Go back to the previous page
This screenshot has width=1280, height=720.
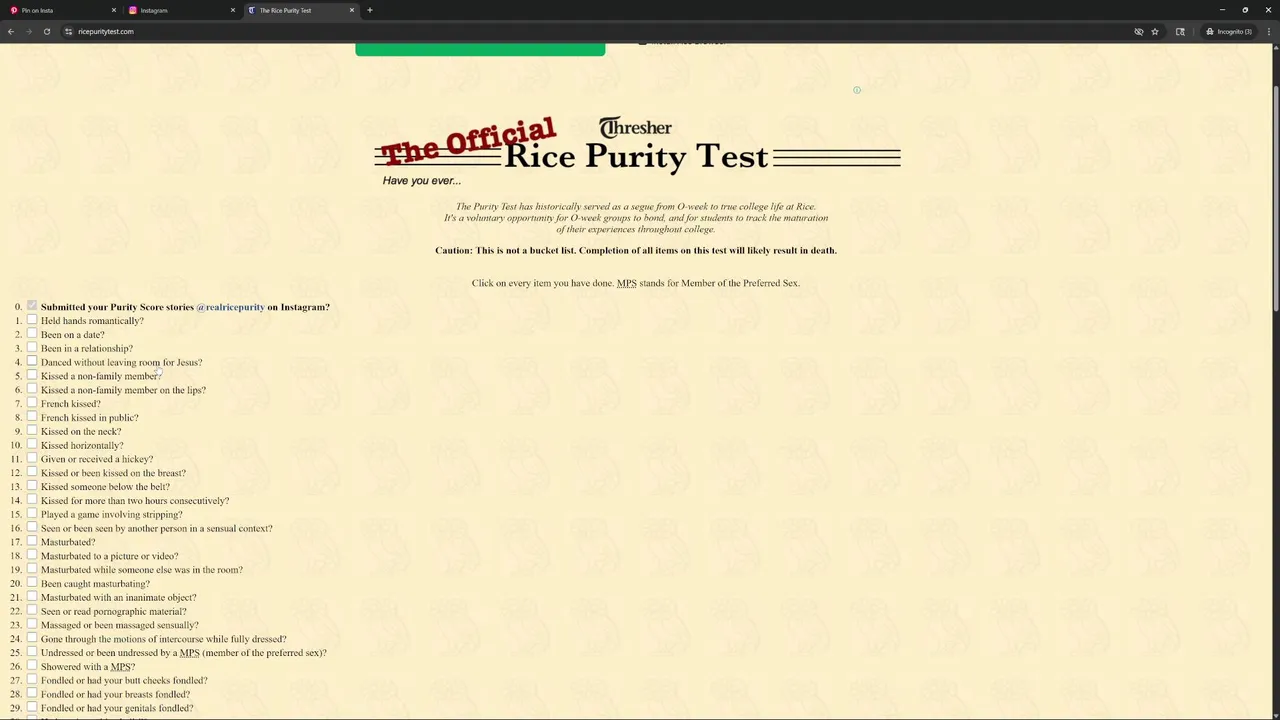tap(11, 31)
